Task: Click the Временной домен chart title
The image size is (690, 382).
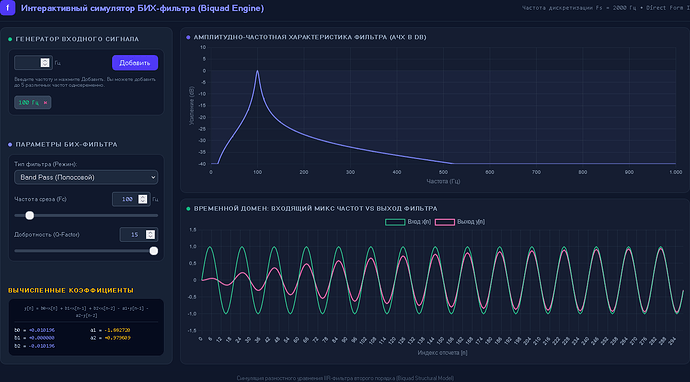Action: (x=316, y=209)
